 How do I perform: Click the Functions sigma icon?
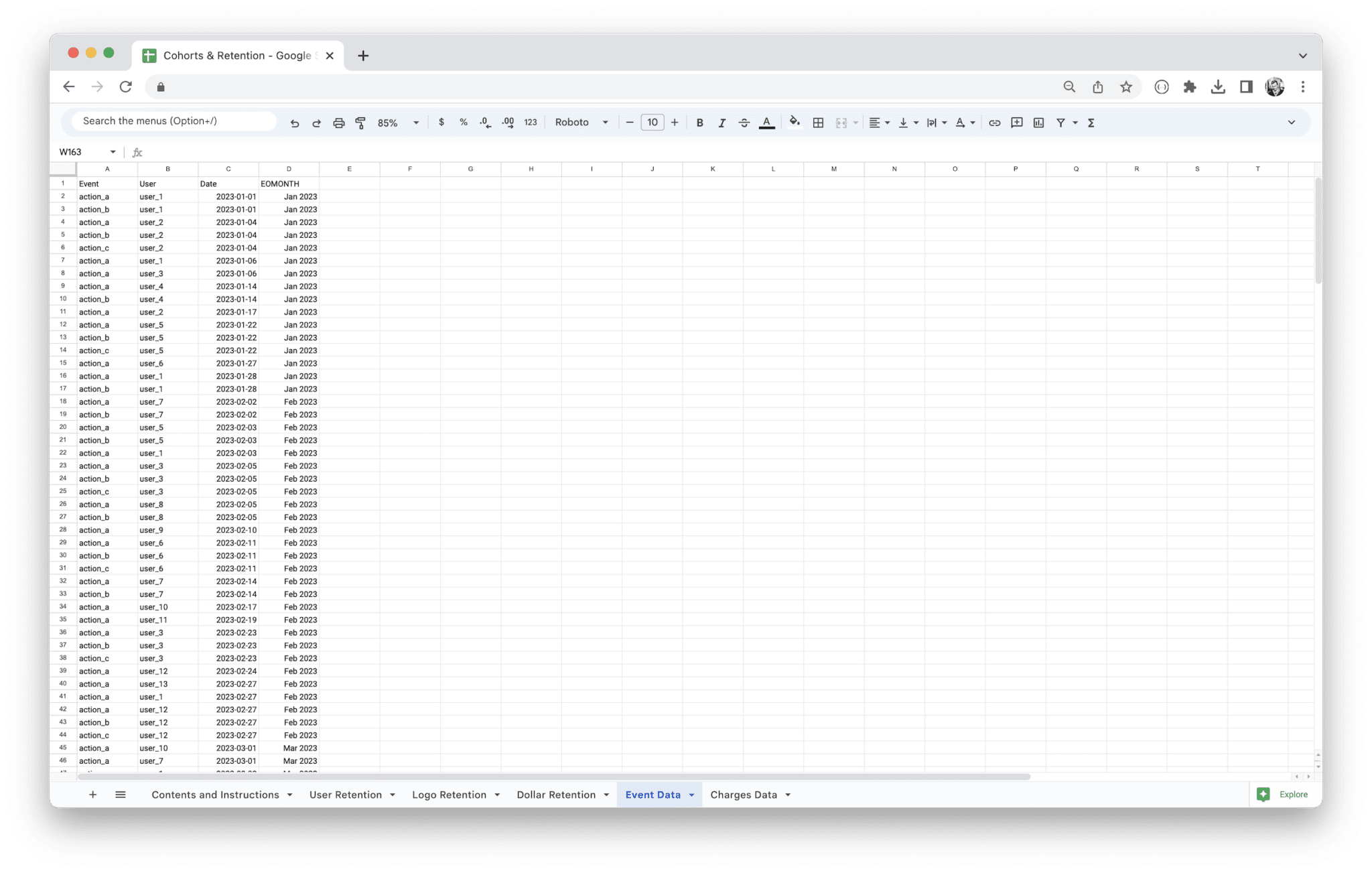pos(1091,123)
